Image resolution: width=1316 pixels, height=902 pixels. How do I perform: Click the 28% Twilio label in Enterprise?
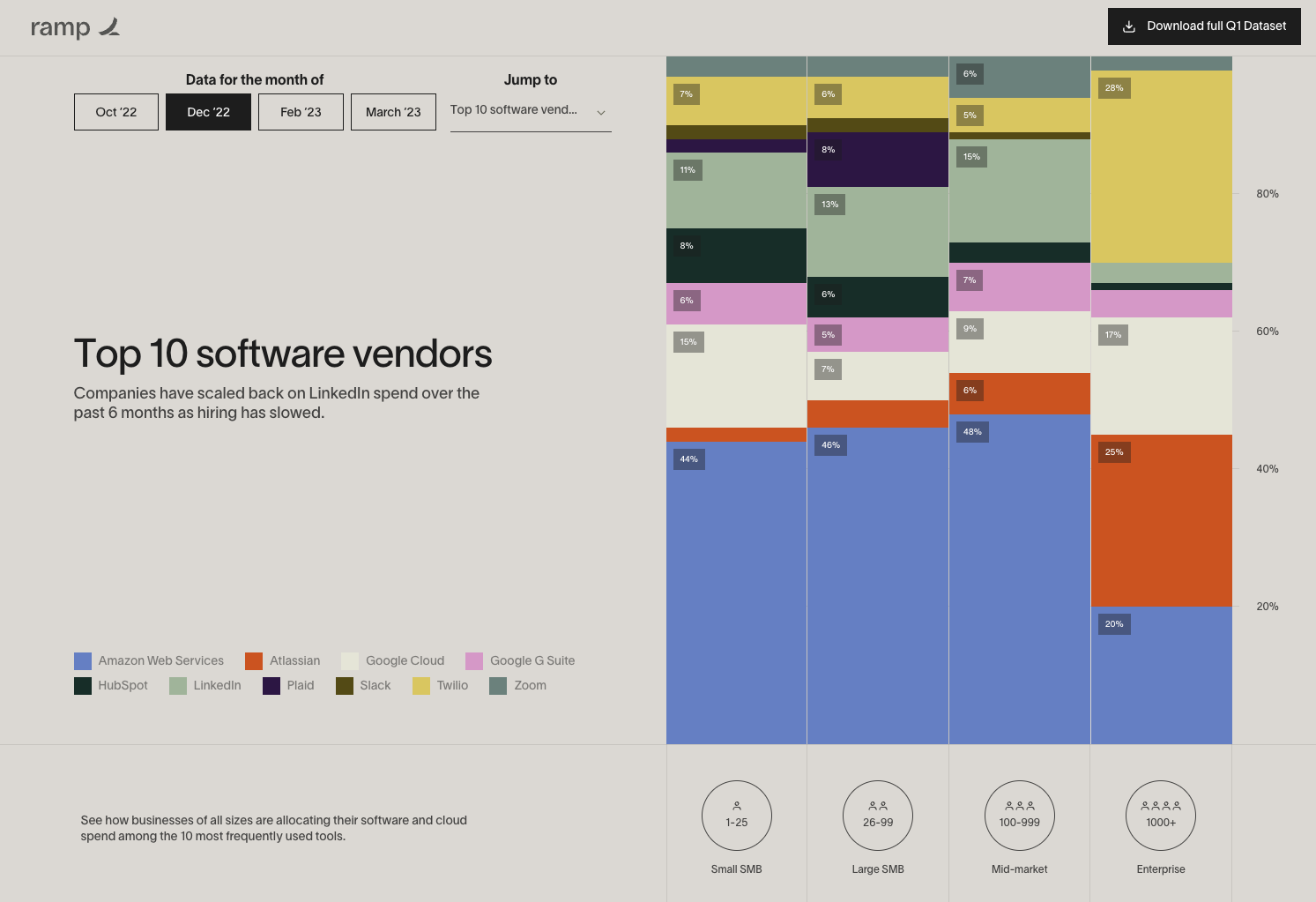1114,88
